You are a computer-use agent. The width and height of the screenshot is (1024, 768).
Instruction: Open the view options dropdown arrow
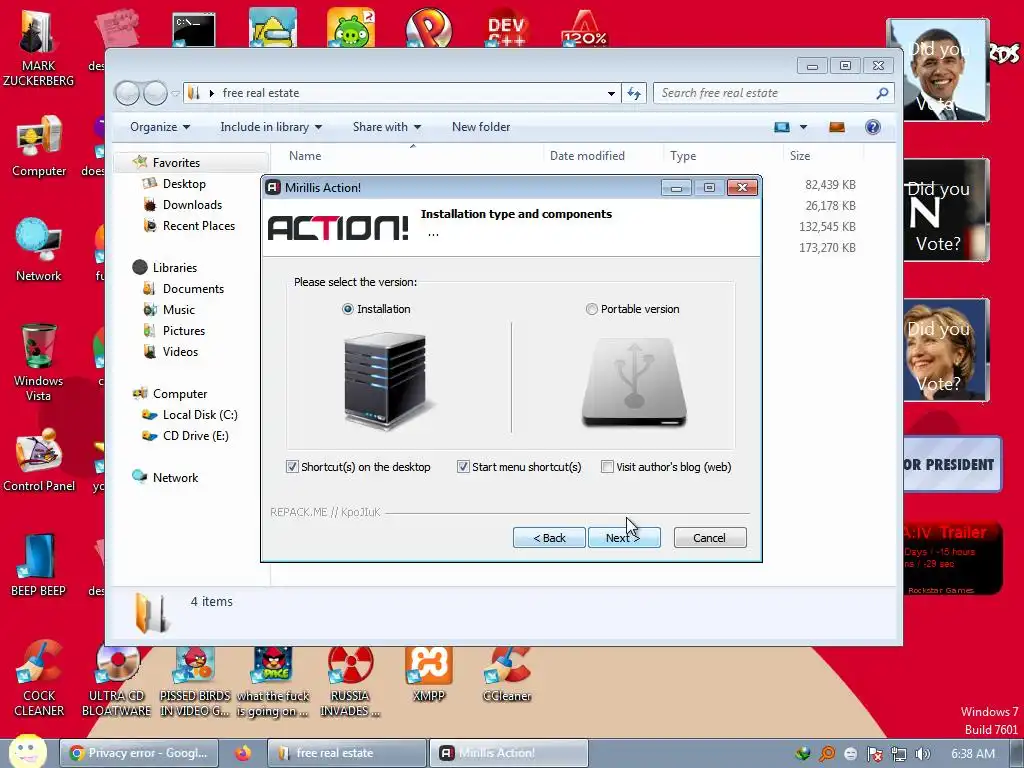[803, 127]
